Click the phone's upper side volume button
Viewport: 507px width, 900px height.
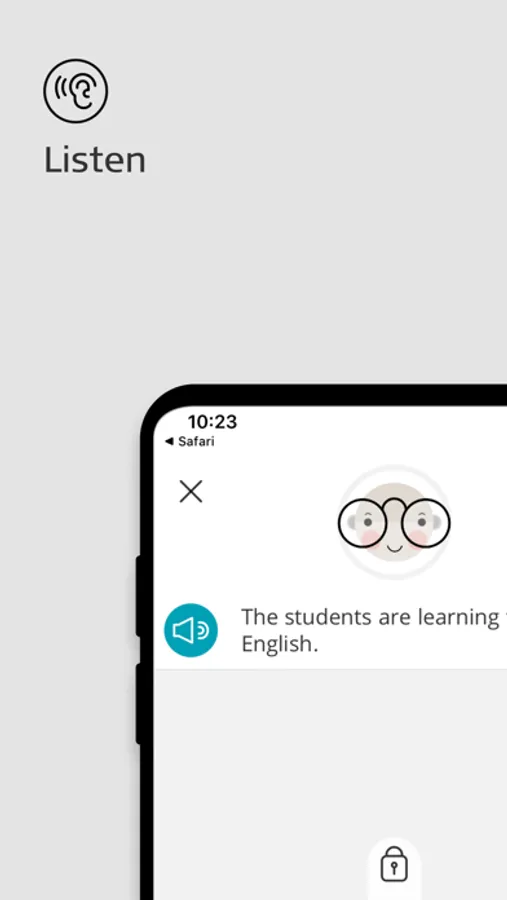pos(138,596)
